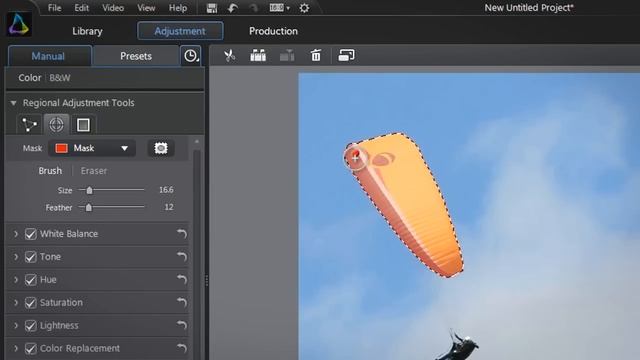Reset the Color Replacement adjustments
Viewport: 640px width, 360px height.
[182, 348]
